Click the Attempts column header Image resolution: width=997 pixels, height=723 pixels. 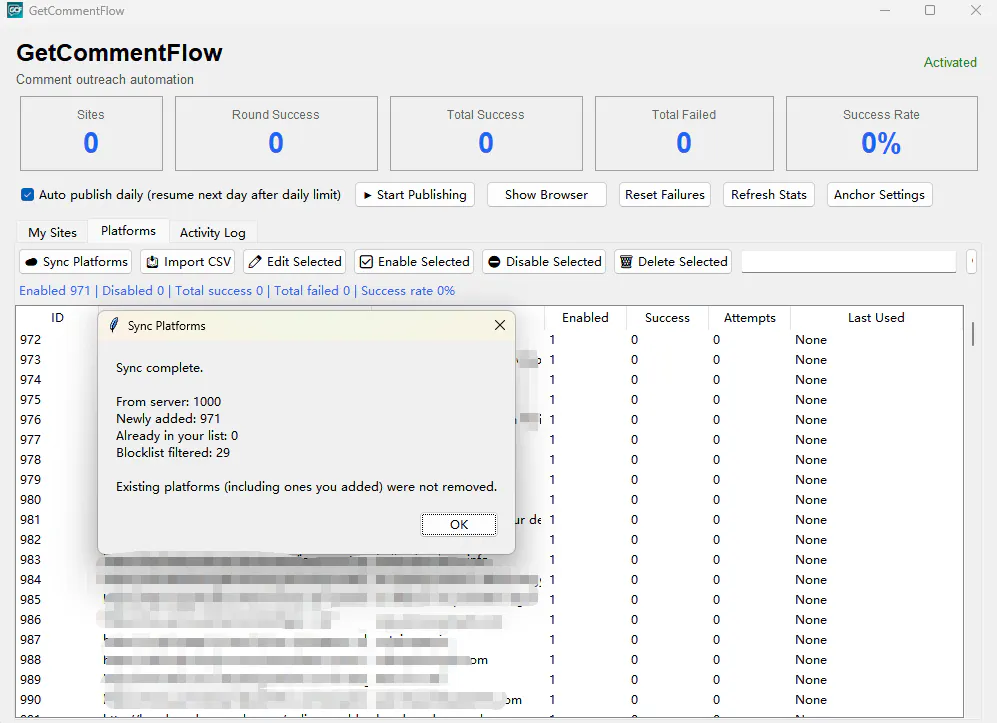[x=750, y=317]
